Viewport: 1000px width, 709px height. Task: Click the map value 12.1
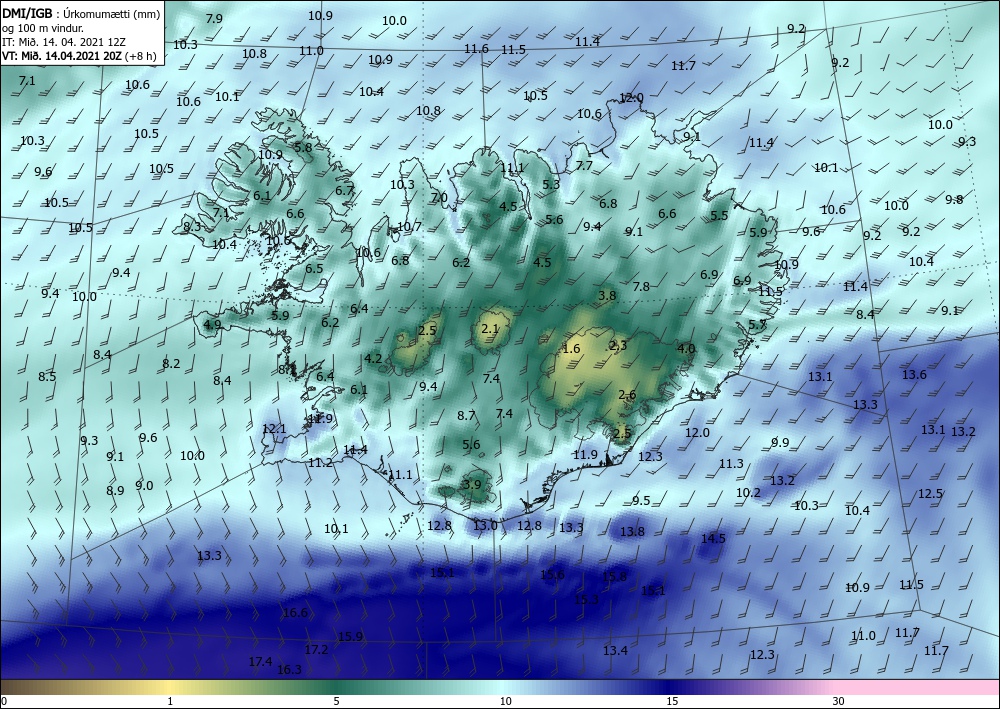(x=274, y=429)
